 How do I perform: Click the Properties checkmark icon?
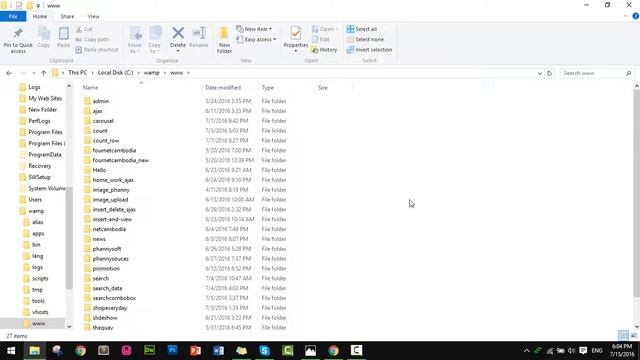[296, 33]
